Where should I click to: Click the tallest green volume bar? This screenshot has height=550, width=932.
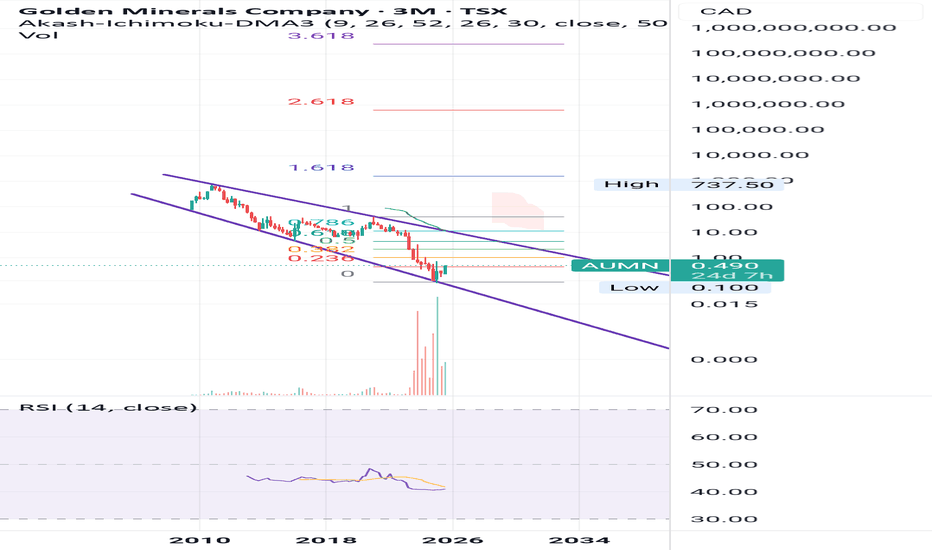click(x=437, y=346)
